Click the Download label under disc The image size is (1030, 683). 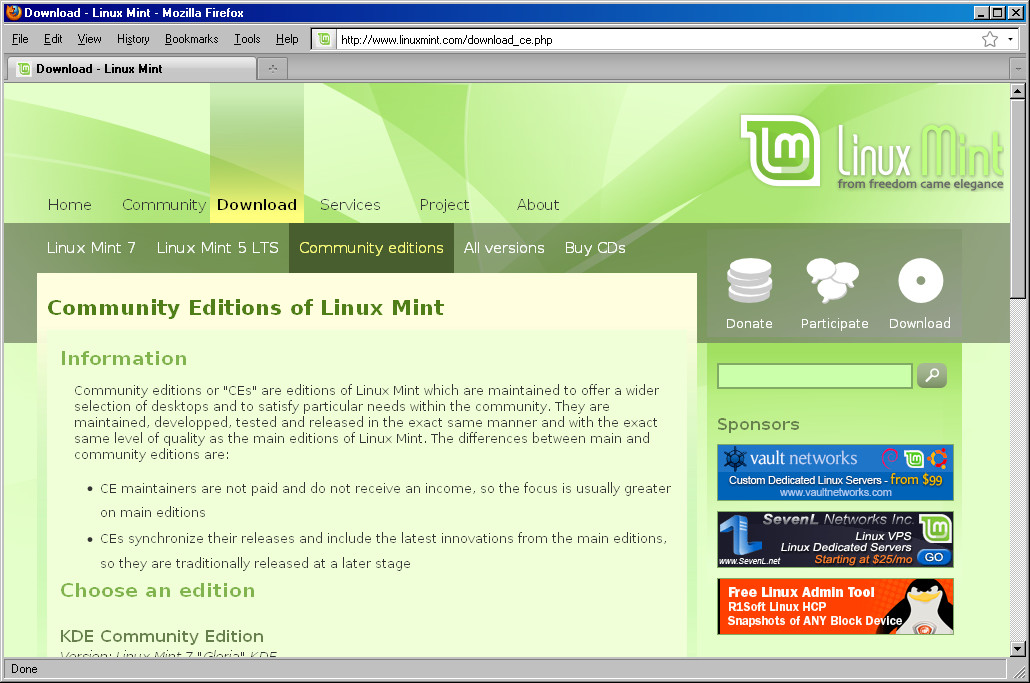(920, 323)
